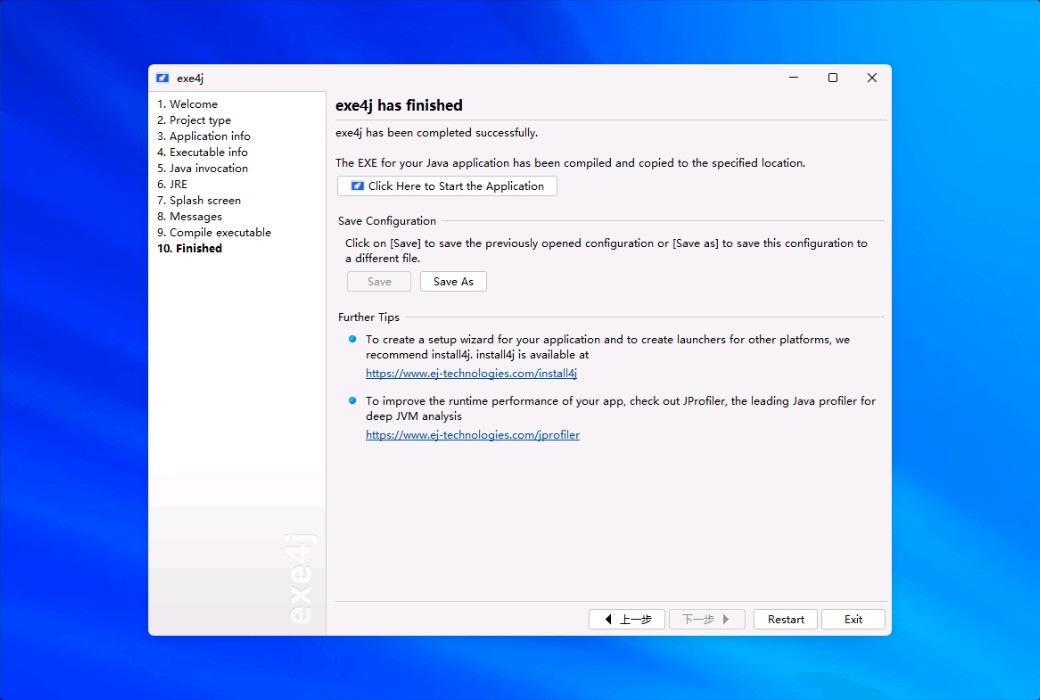Select the Finished step
The image size is (1040, 700).
190,248
